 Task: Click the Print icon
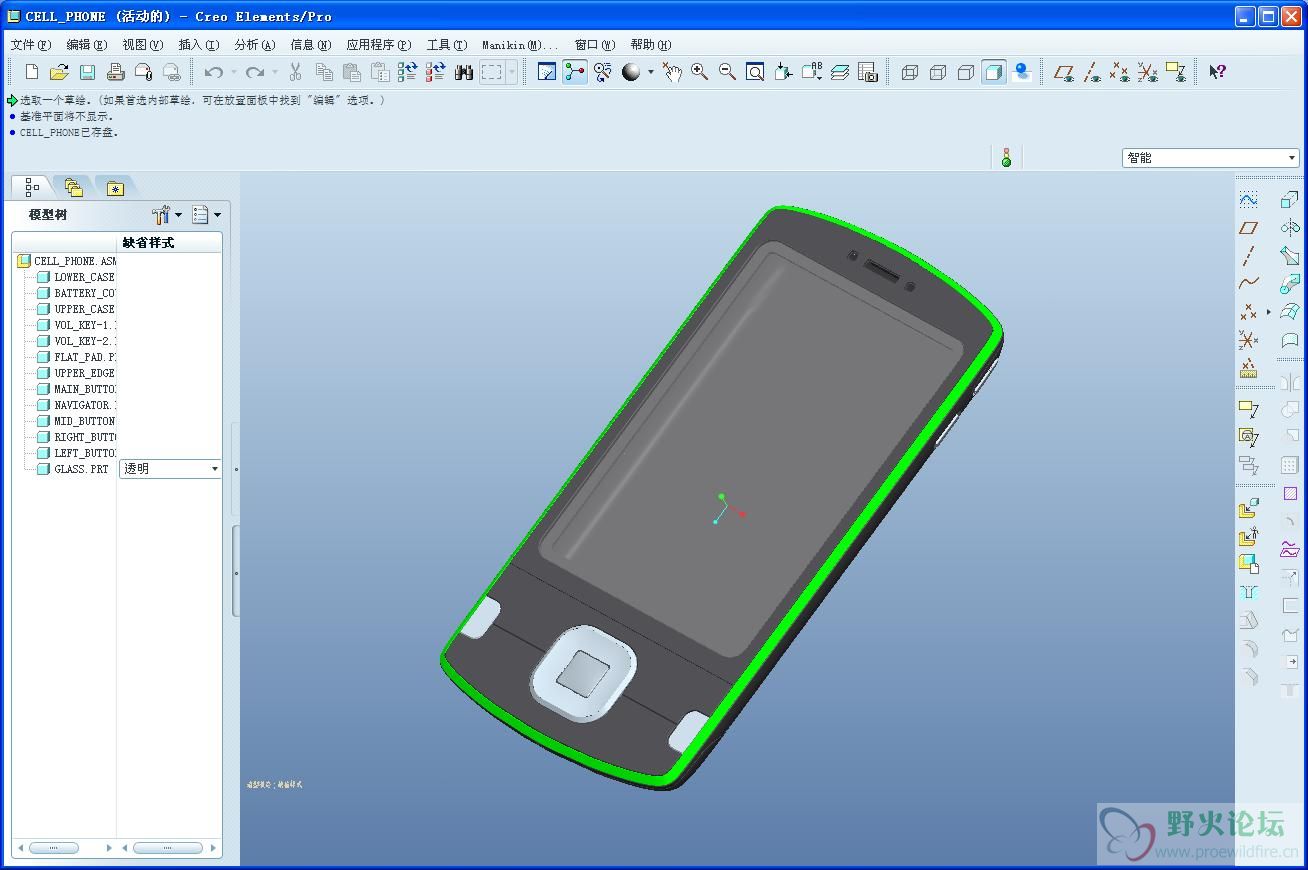115,72
